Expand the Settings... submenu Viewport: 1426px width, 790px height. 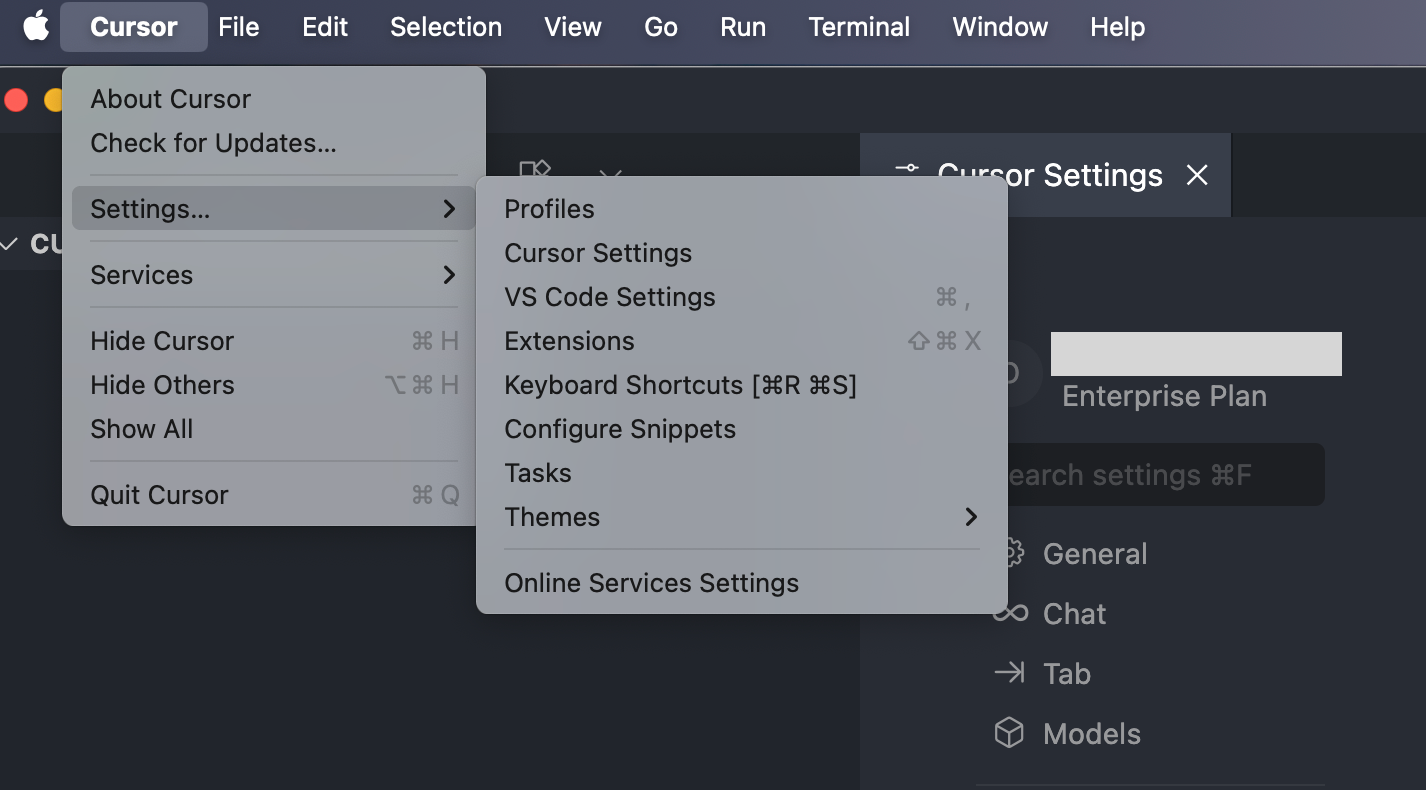[274, 209]
